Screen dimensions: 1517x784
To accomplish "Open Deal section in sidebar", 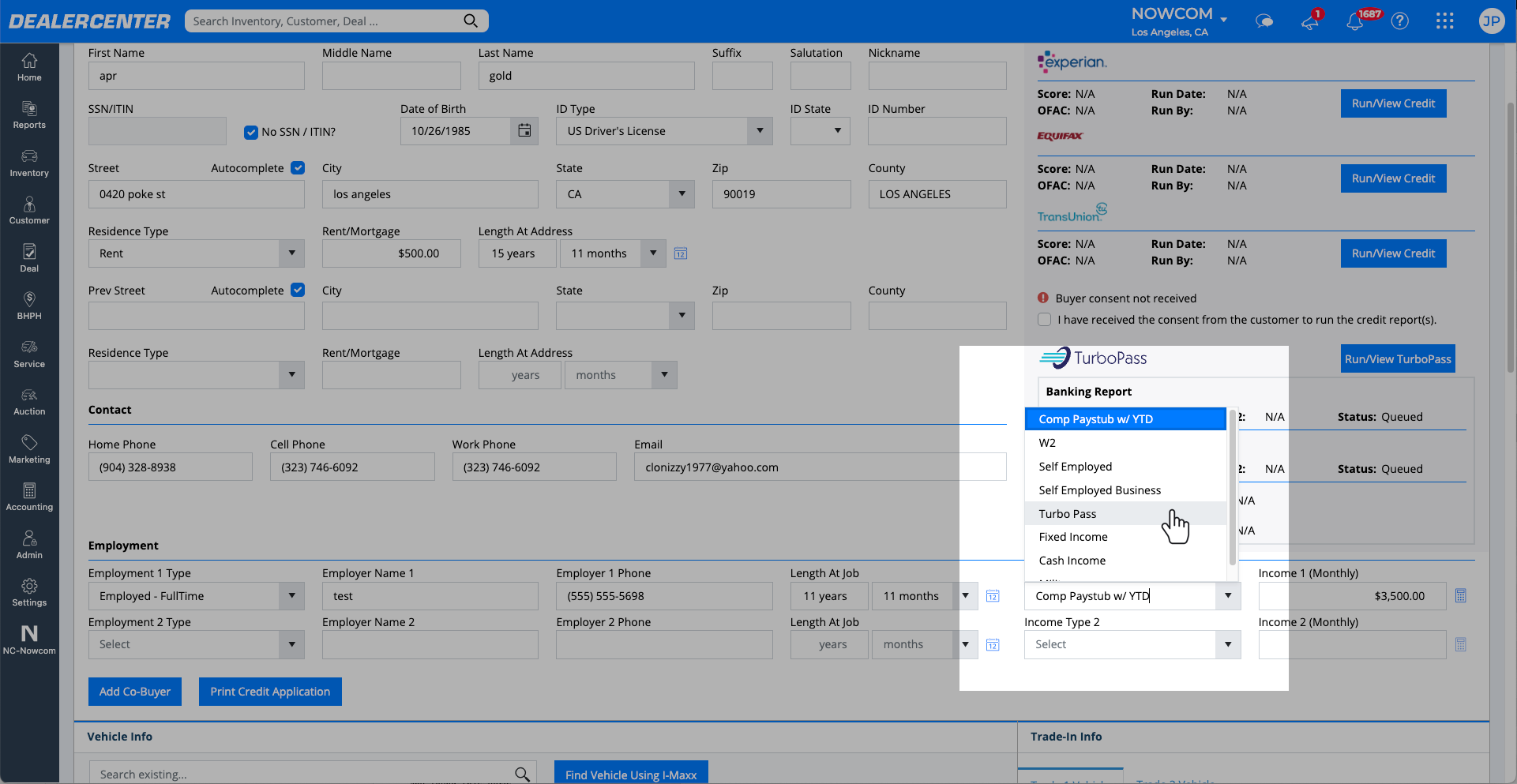I will 29,259.
